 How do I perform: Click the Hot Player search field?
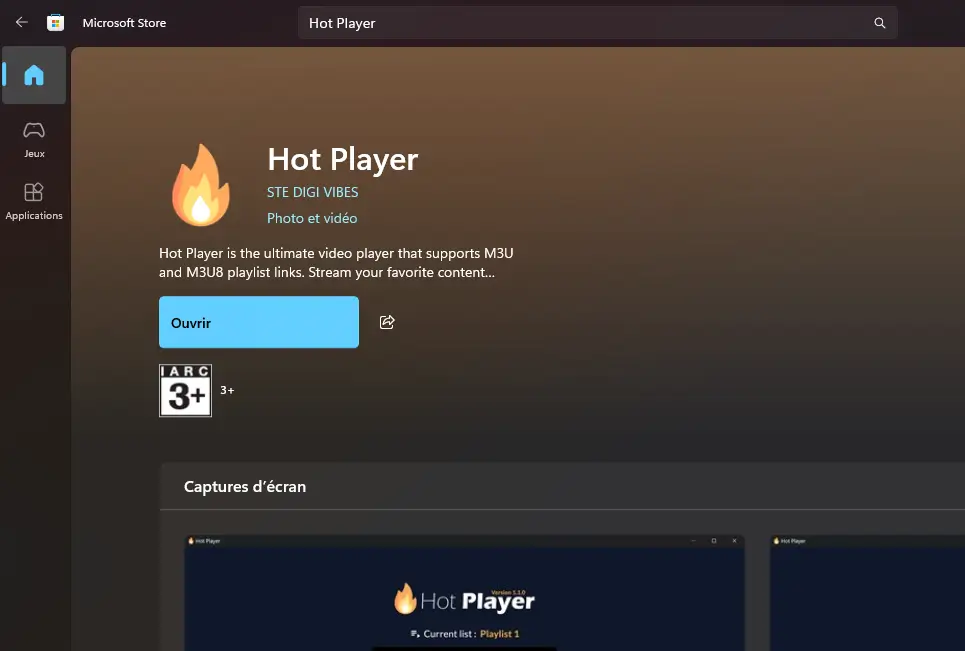coord(598,23)
